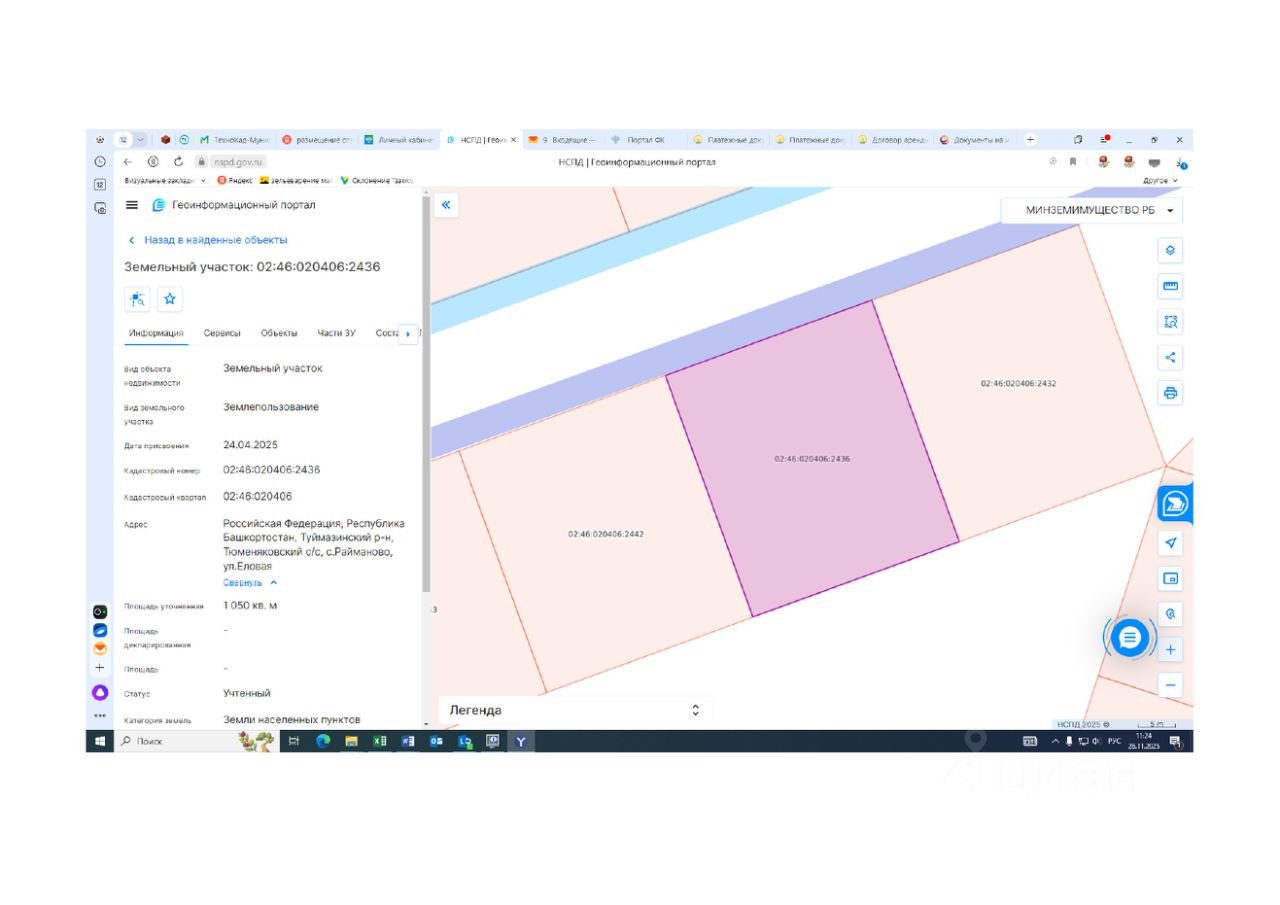Go back via Назад в найденные объекты

(x=208, y=240)
